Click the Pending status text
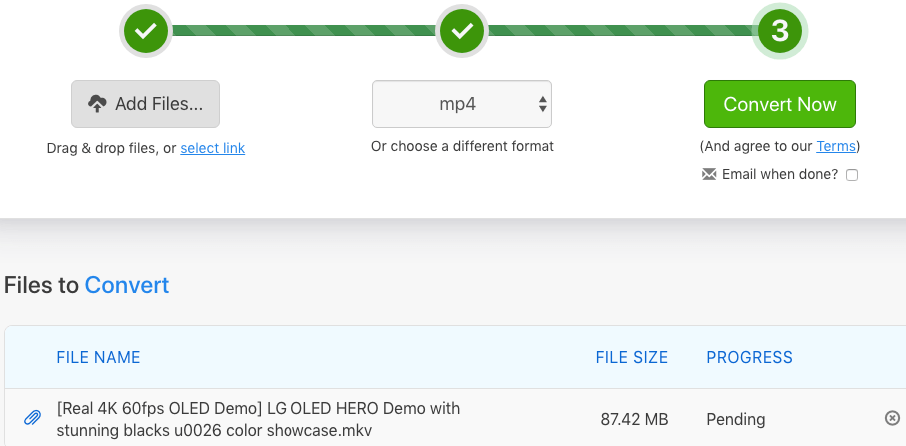Viewport: 906px width, 446px height. tap(735, 419)
